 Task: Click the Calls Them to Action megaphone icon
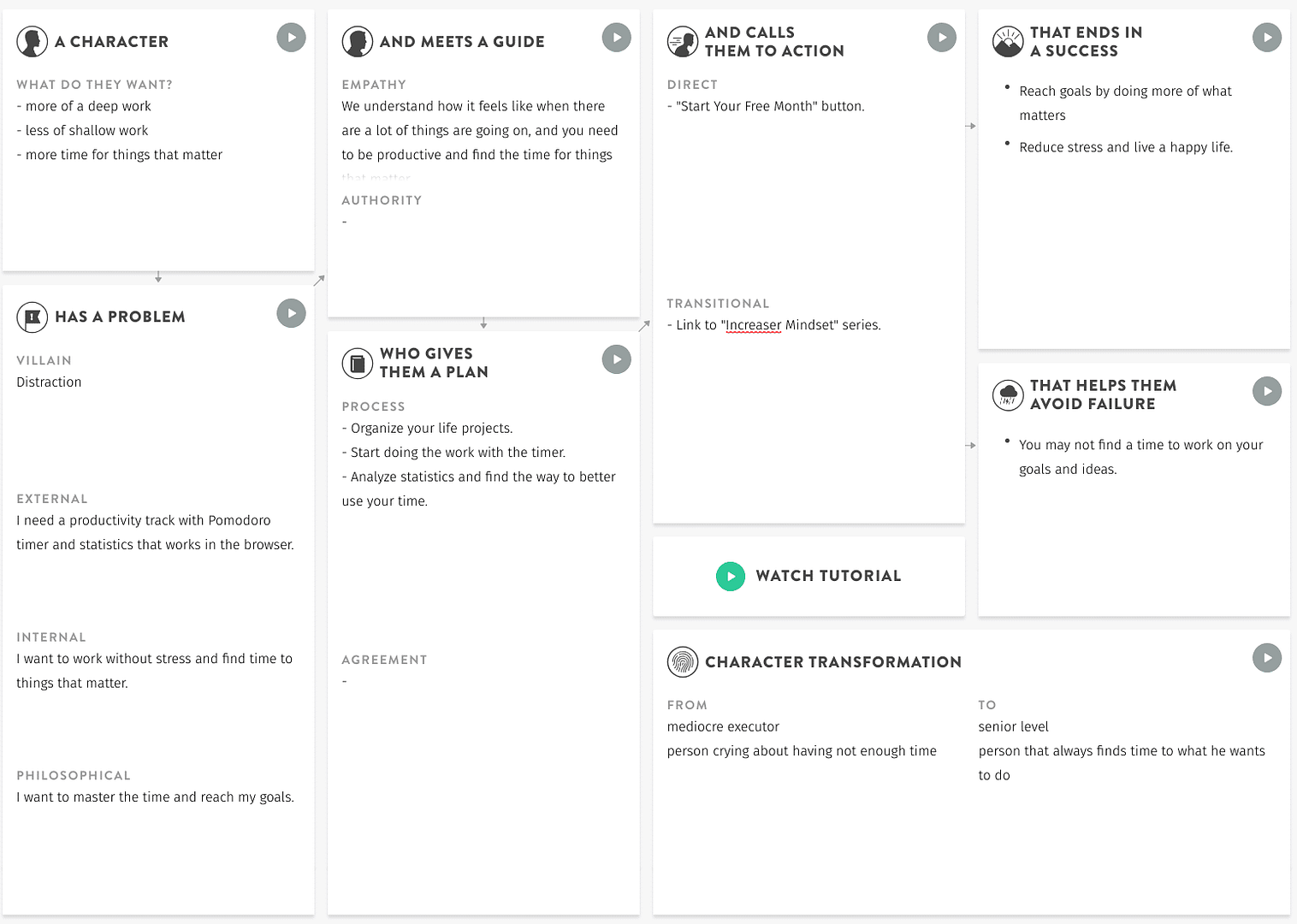pyautogui.click(x=682, y=41)
